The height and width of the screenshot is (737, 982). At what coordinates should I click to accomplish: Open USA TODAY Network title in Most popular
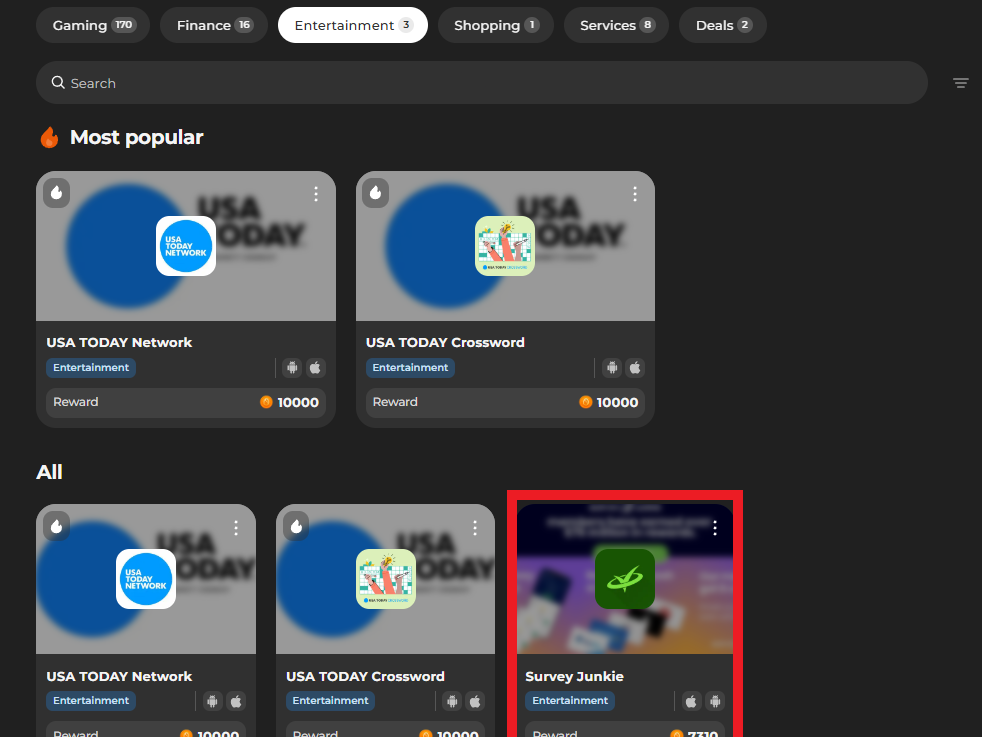119,343
